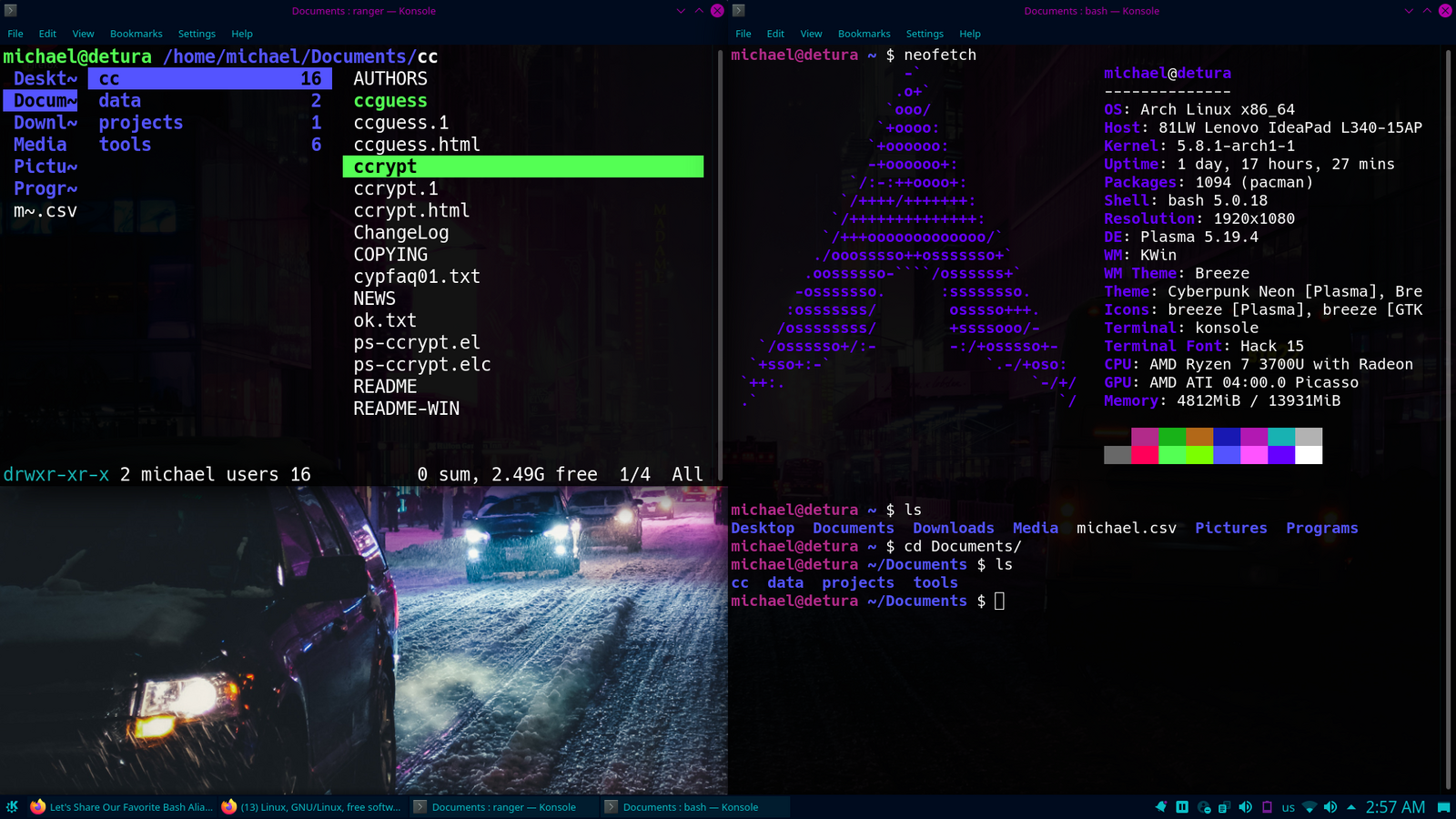Click michael.csv in bash ls output
Screen dimensions: 1456x819
tap(1127, 528)
